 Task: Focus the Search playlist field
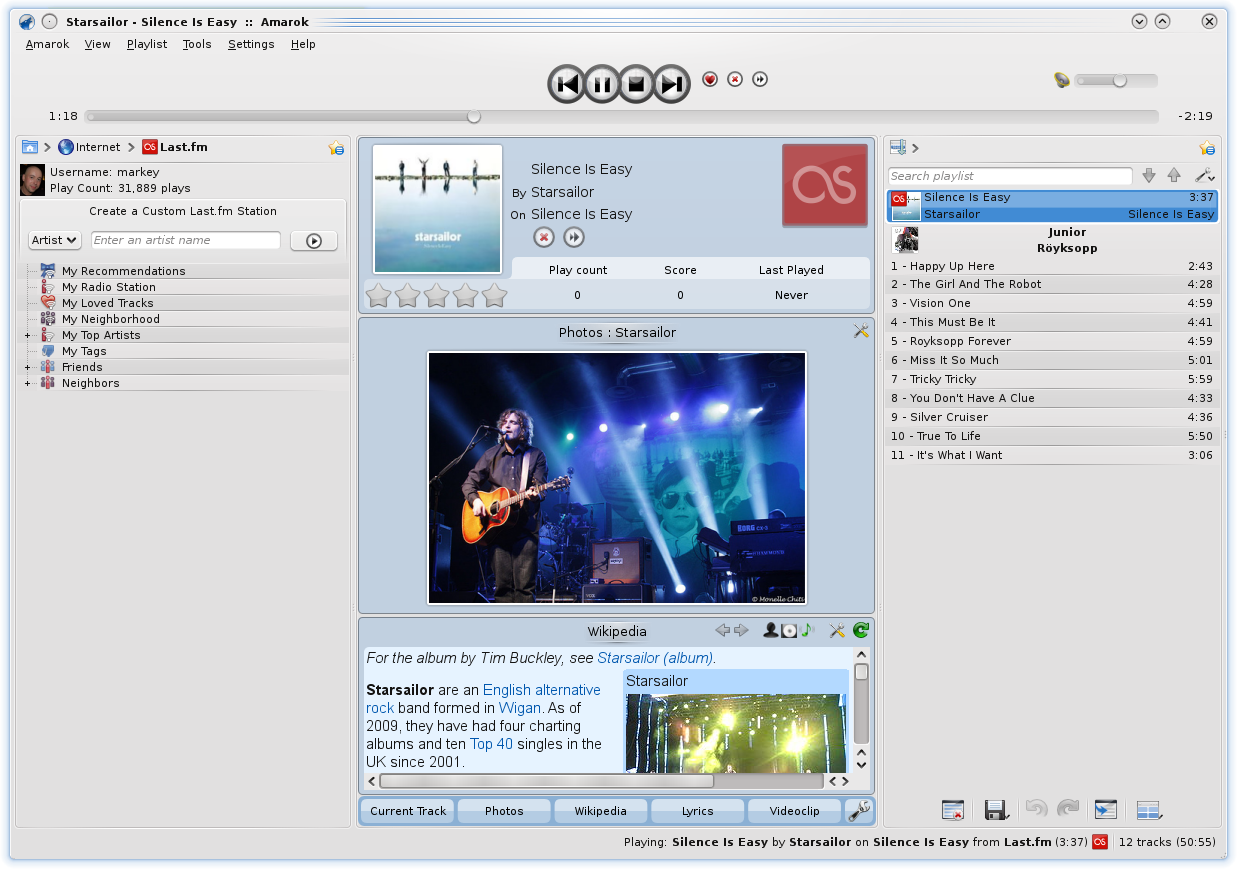tap(1010, 176)
